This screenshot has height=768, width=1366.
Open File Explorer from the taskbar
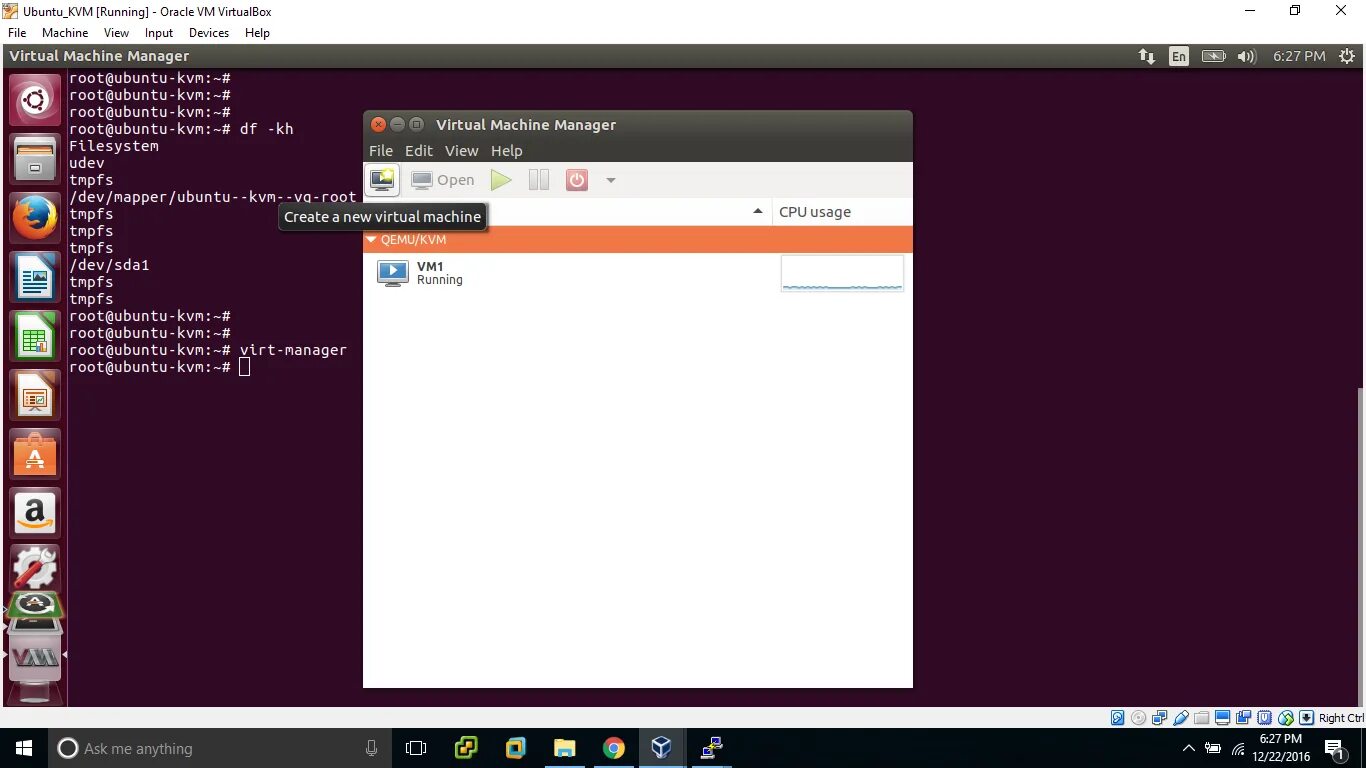coord(564,748)
